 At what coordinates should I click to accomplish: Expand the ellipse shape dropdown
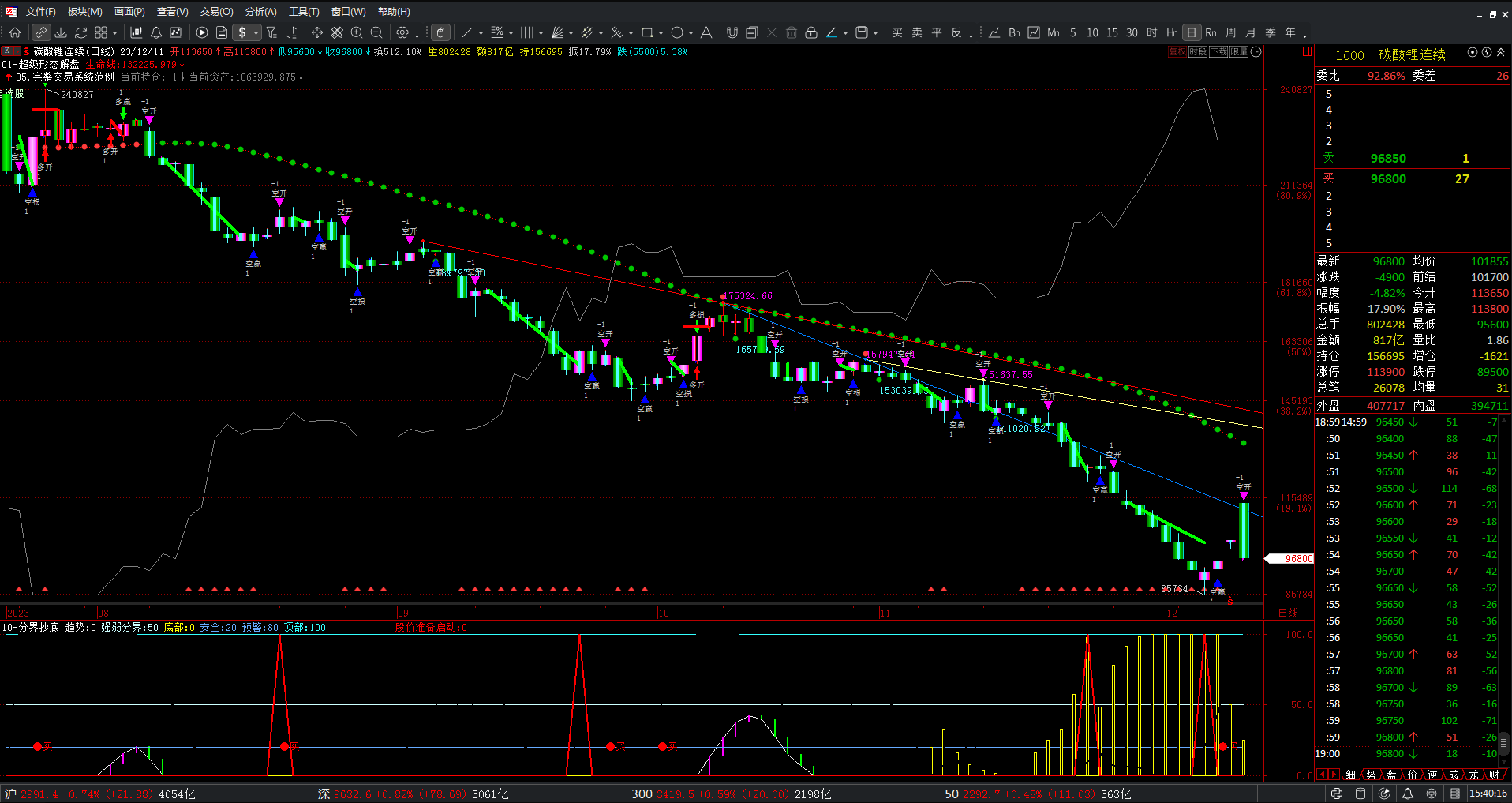691,33
